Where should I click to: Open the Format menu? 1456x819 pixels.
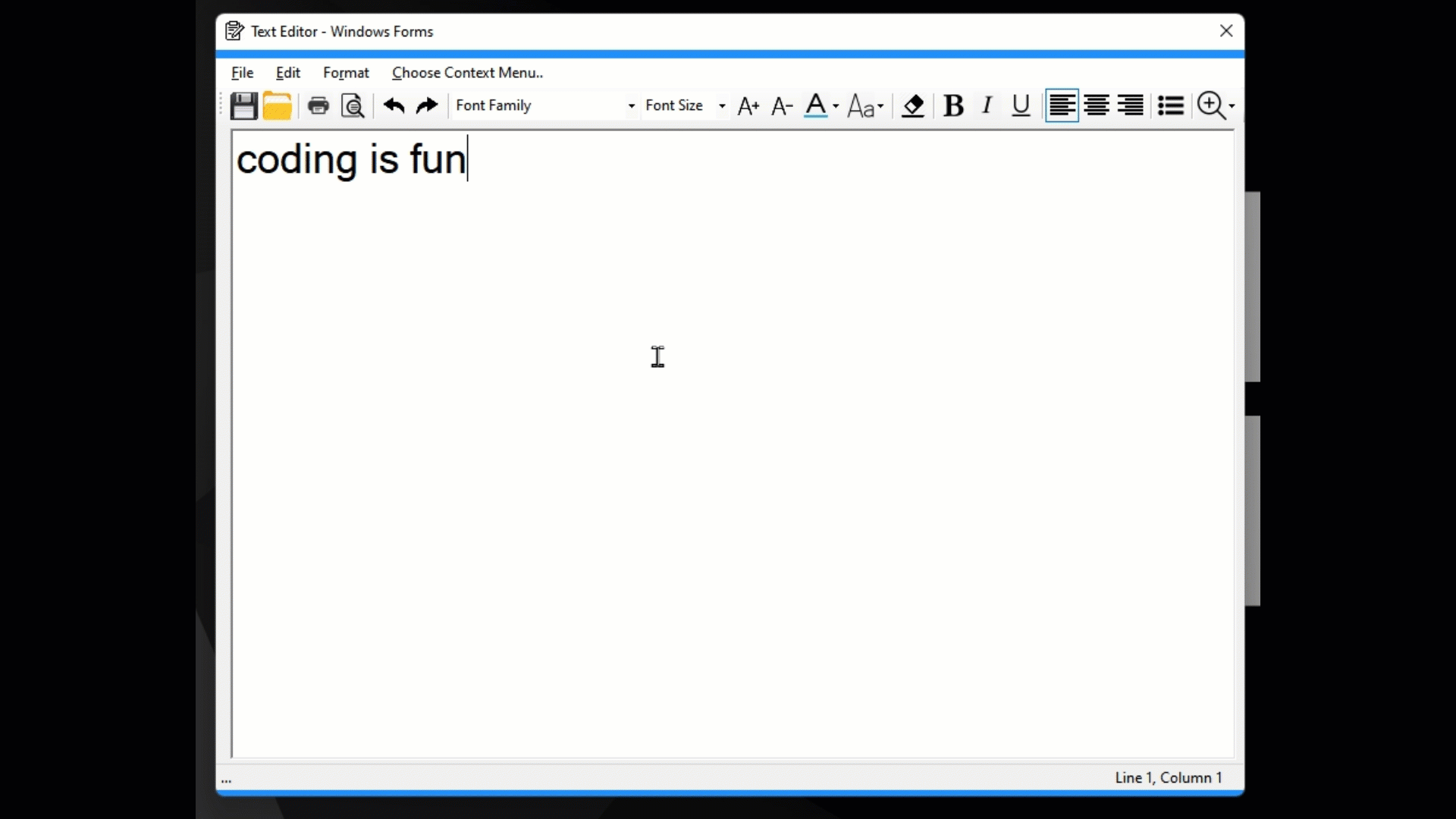pos(346,73)
